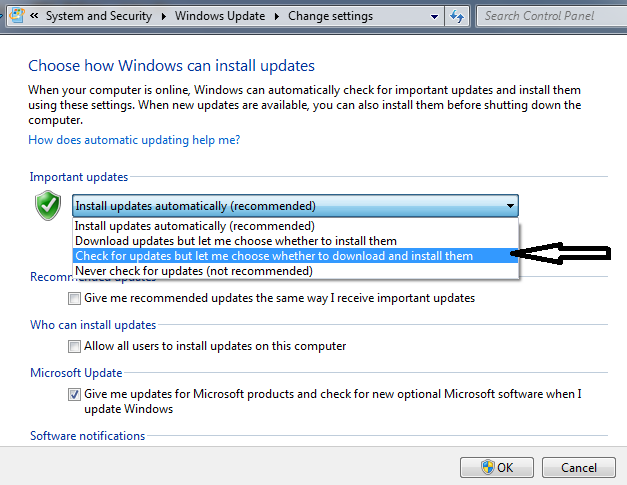Select 'Install updates automatically (recommended)' list option

(x=295, y=226)
